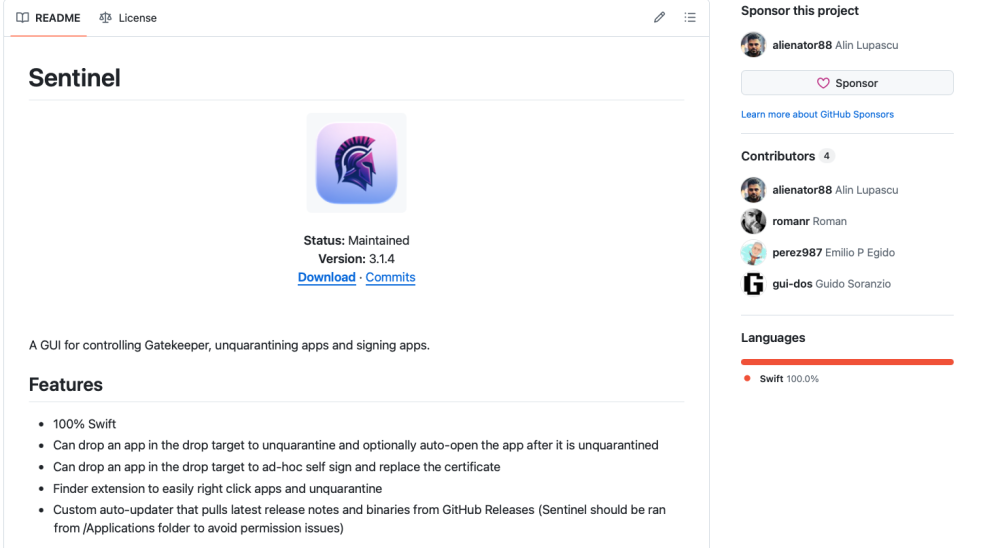The height and width of the screenshot is (548, 1000).
Task: Open Learn more about GitHub Sponsors
Action: click(x=817, y=114)
